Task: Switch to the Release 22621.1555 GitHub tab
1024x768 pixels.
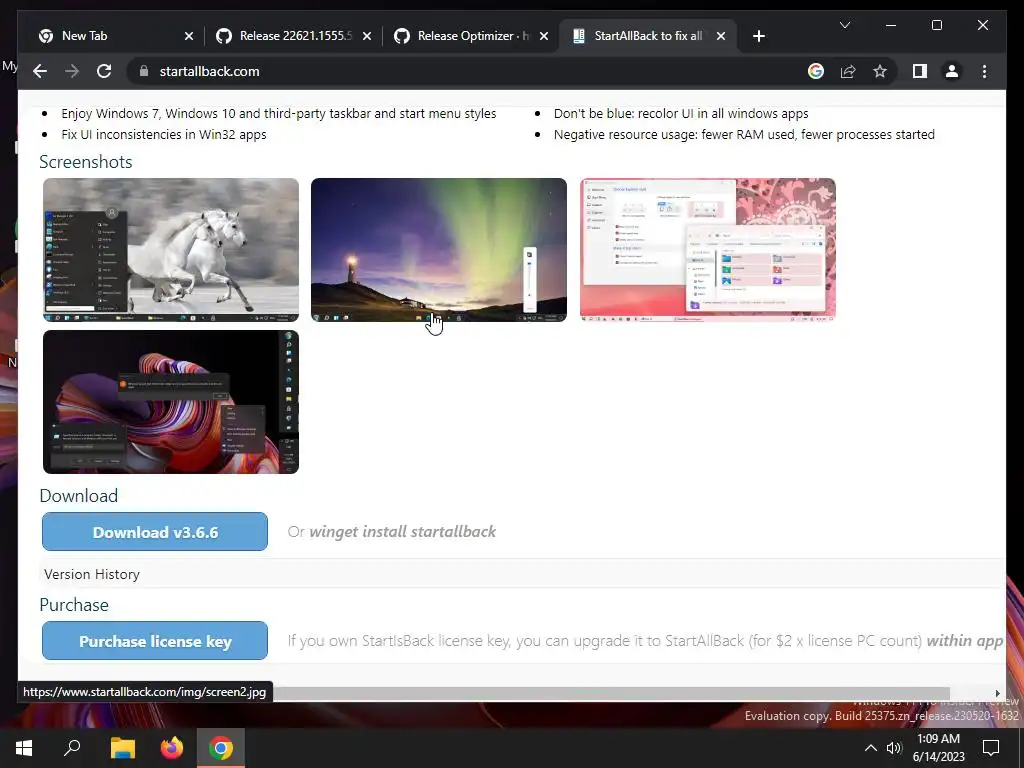Action: click(x=295, y=36)
